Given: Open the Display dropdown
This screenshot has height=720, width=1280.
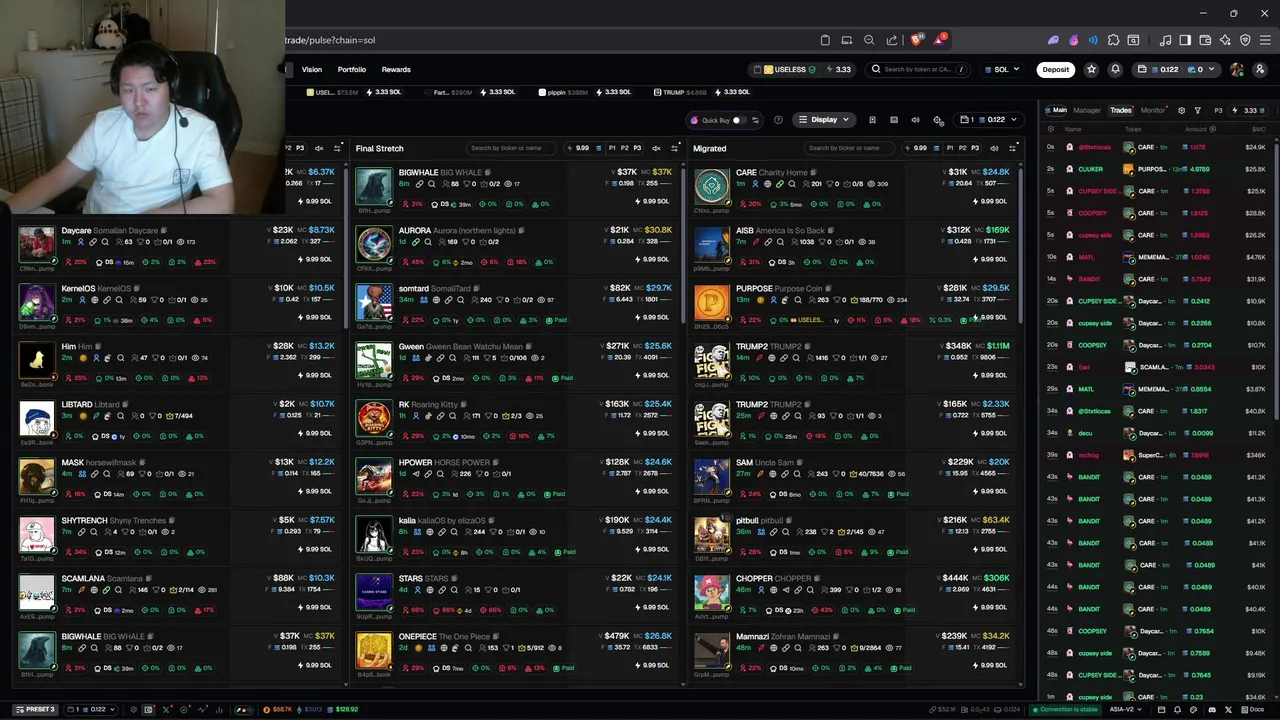Looking at the screenshot, I should pos(824,120).
